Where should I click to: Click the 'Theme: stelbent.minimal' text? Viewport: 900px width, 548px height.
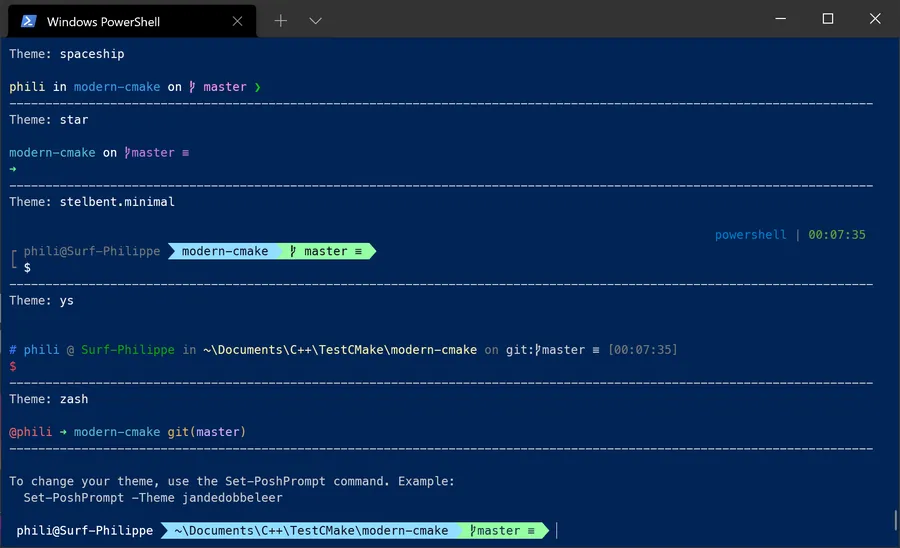click(x=92, y=202)
